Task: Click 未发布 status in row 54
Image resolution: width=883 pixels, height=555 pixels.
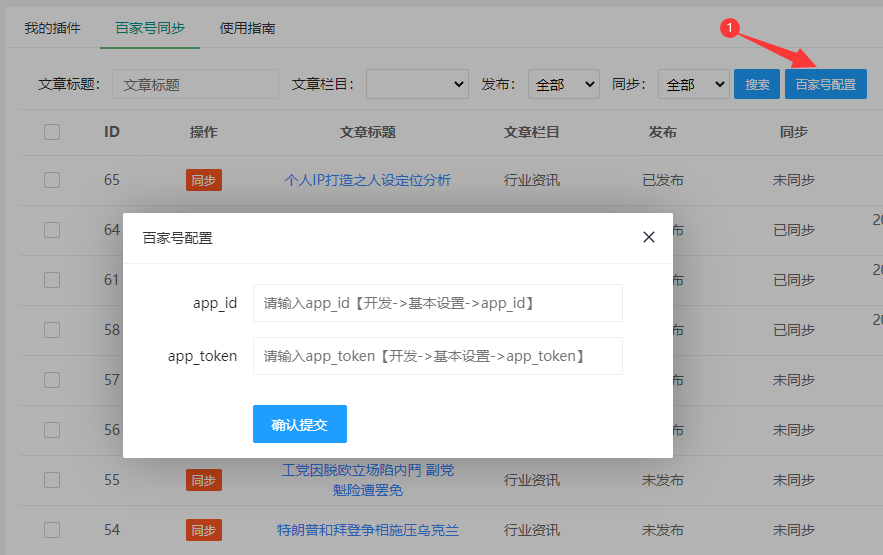Action: click(663, 530)
